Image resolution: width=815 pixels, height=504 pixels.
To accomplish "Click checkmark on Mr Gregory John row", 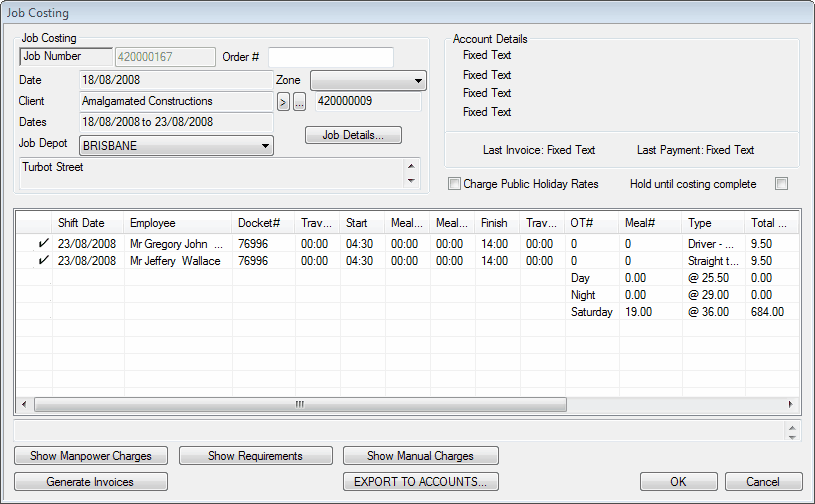I will coord(43,243).
